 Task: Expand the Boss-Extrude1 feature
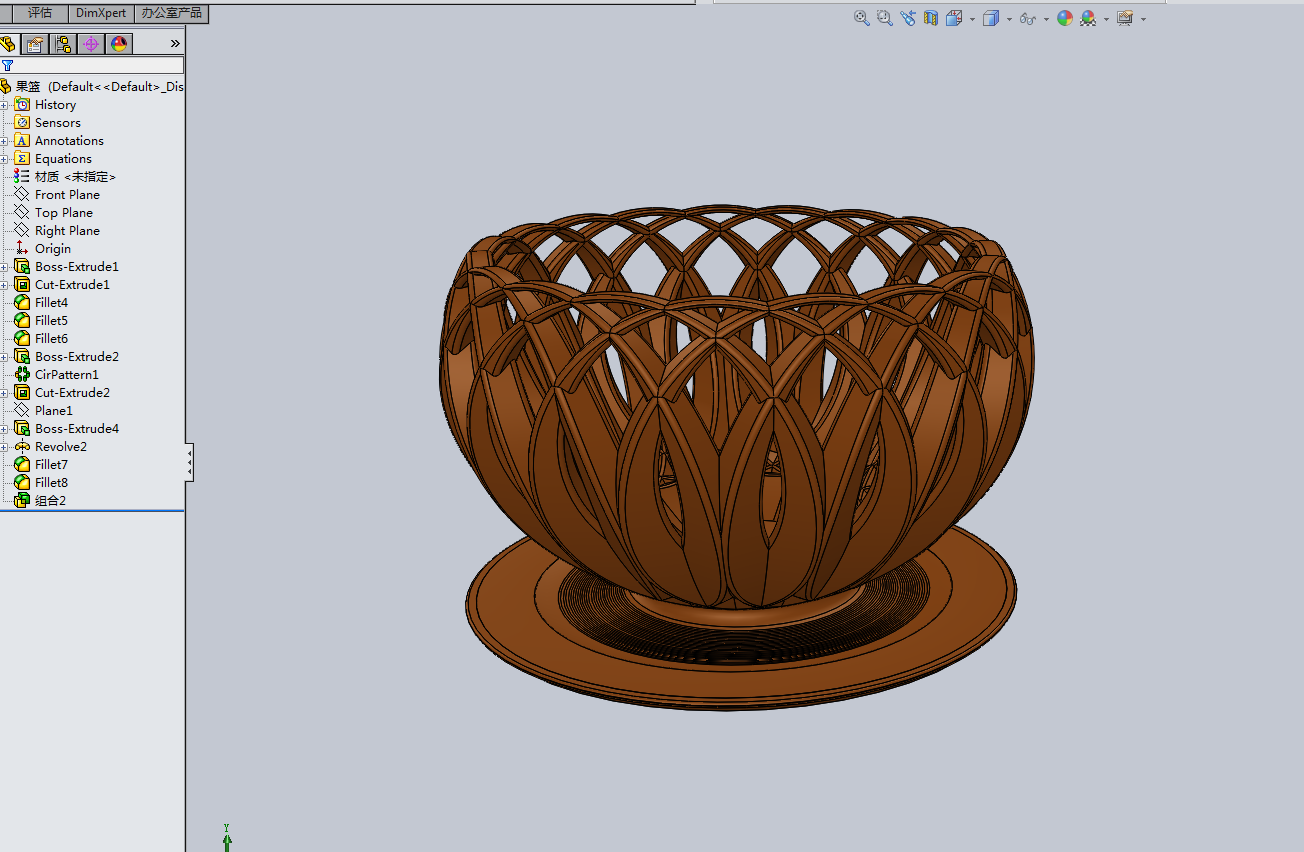[x=4, y=267]
